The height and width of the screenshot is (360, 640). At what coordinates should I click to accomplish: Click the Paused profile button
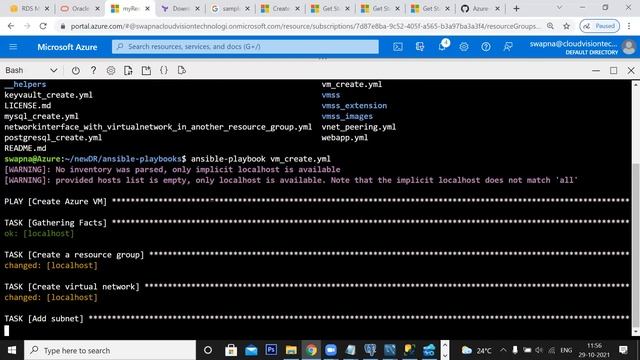coord(599,26)
